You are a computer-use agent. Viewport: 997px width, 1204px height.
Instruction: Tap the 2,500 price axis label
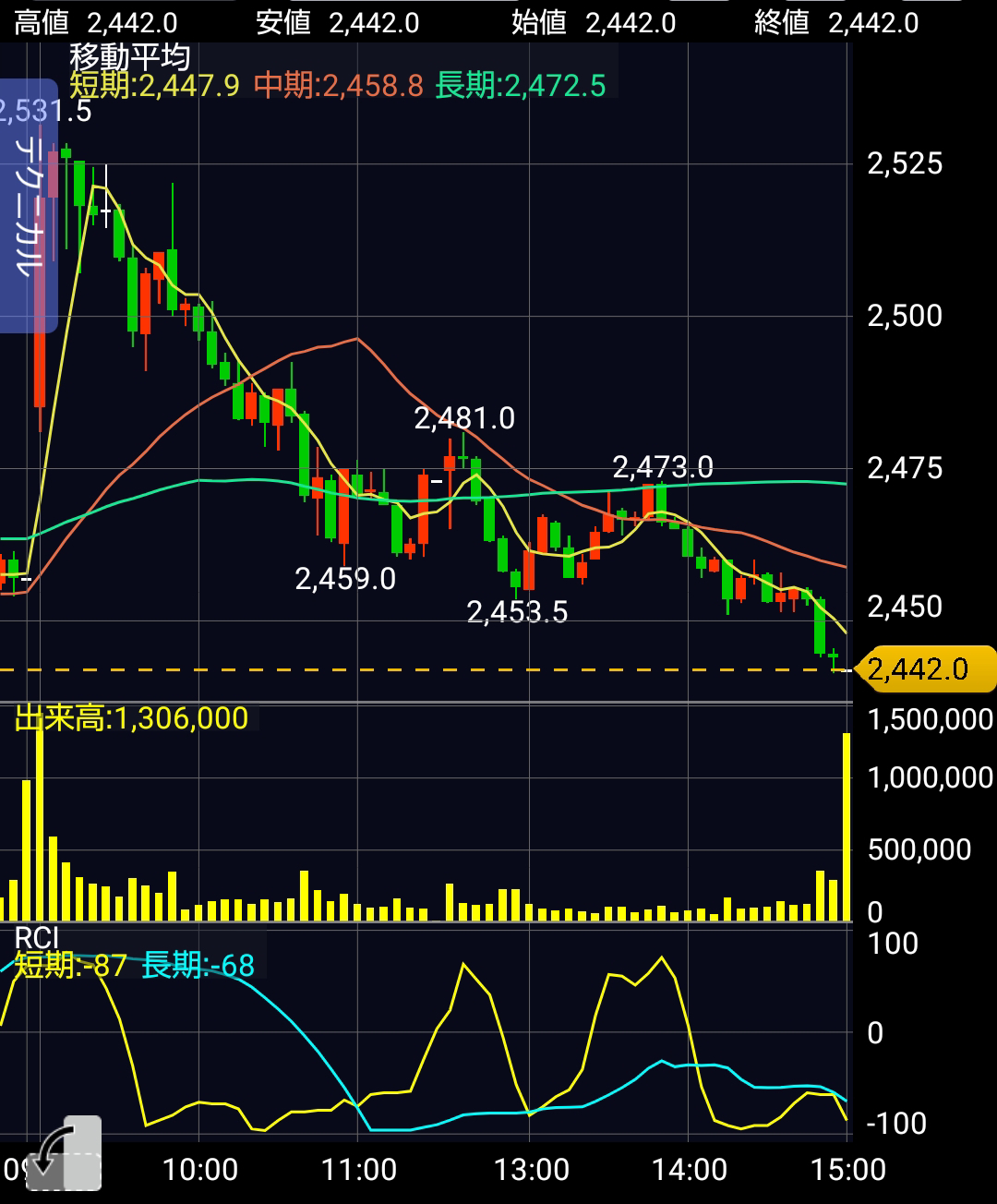pyautogui.click(x=905, y=316)
